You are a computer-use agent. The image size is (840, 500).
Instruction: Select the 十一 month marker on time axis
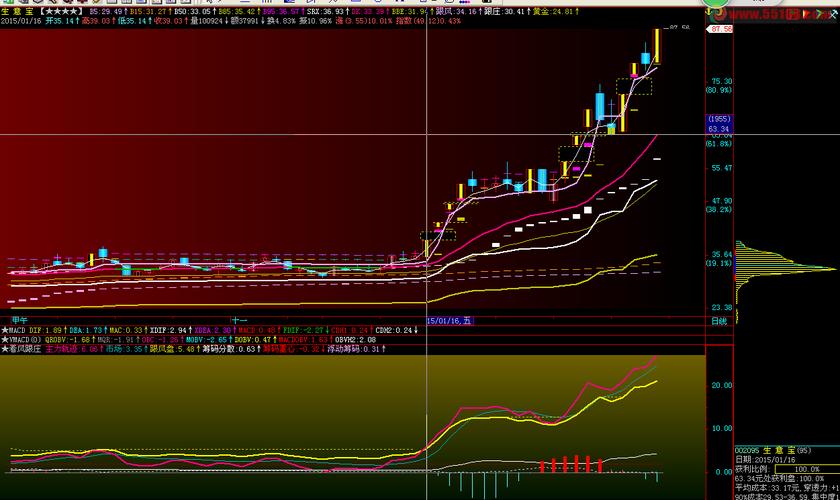point(239,320)
